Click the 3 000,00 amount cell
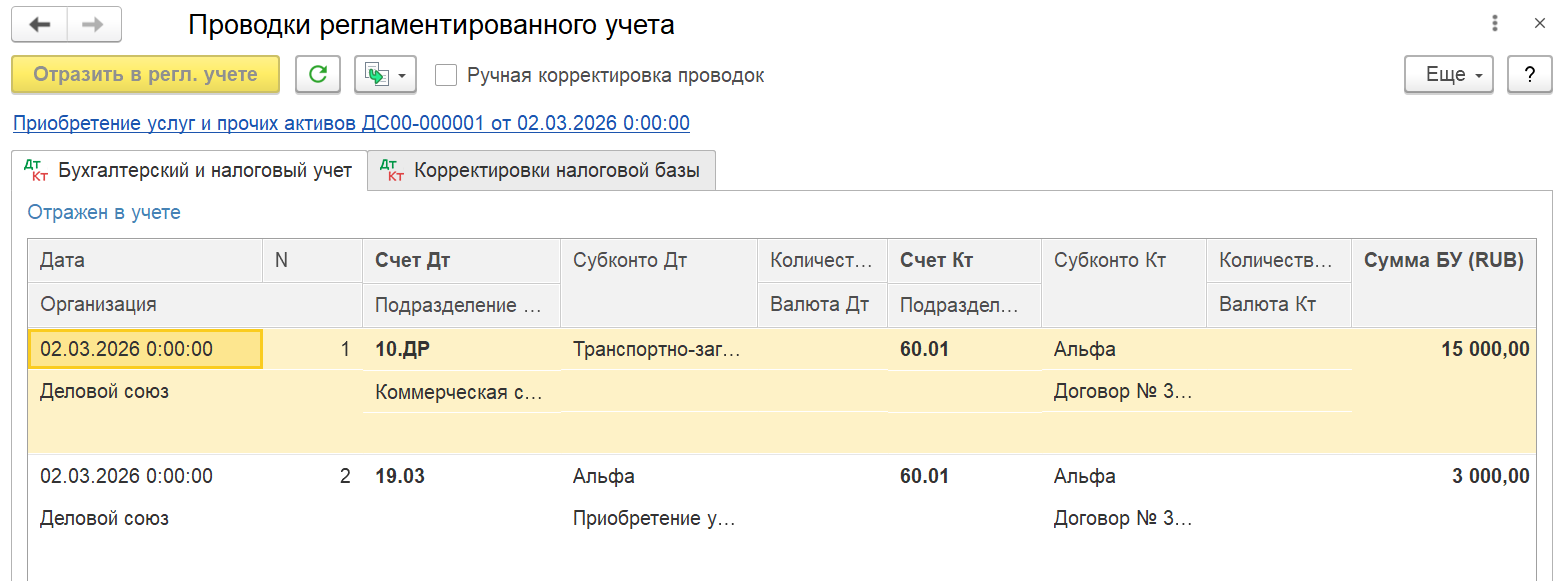The width and height of the screenshot is (1555, 581). [1444, 477]
